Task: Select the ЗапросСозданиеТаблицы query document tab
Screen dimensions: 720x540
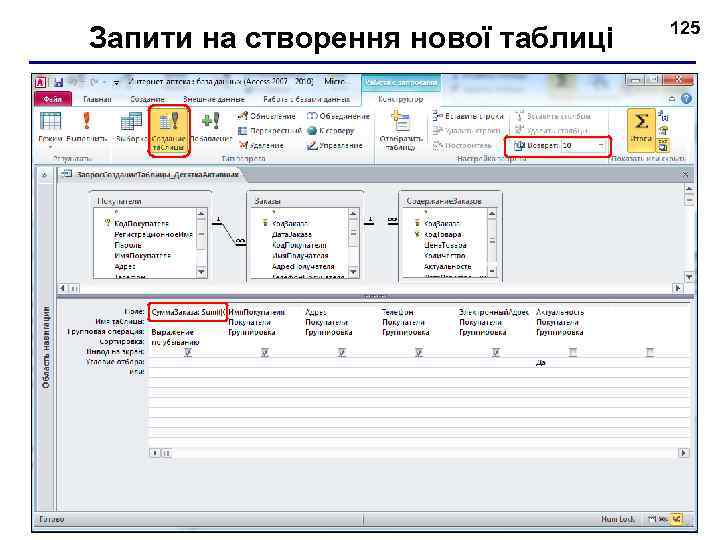Action: (x=152, y=174)
